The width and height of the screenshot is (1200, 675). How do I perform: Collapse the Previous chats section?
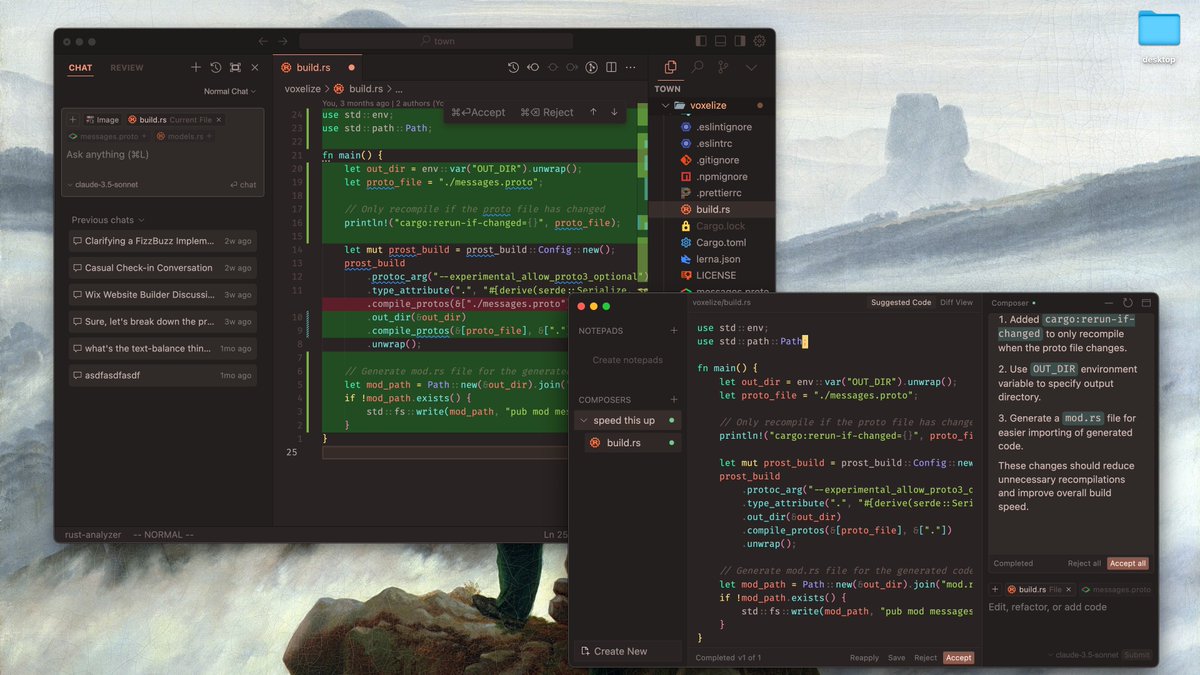[x=108, y=220]
